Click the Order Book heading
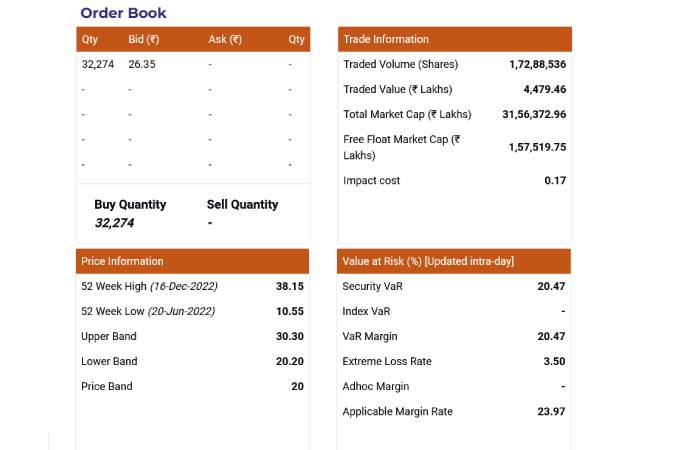The image size is (700, 450). click(123, 13)
